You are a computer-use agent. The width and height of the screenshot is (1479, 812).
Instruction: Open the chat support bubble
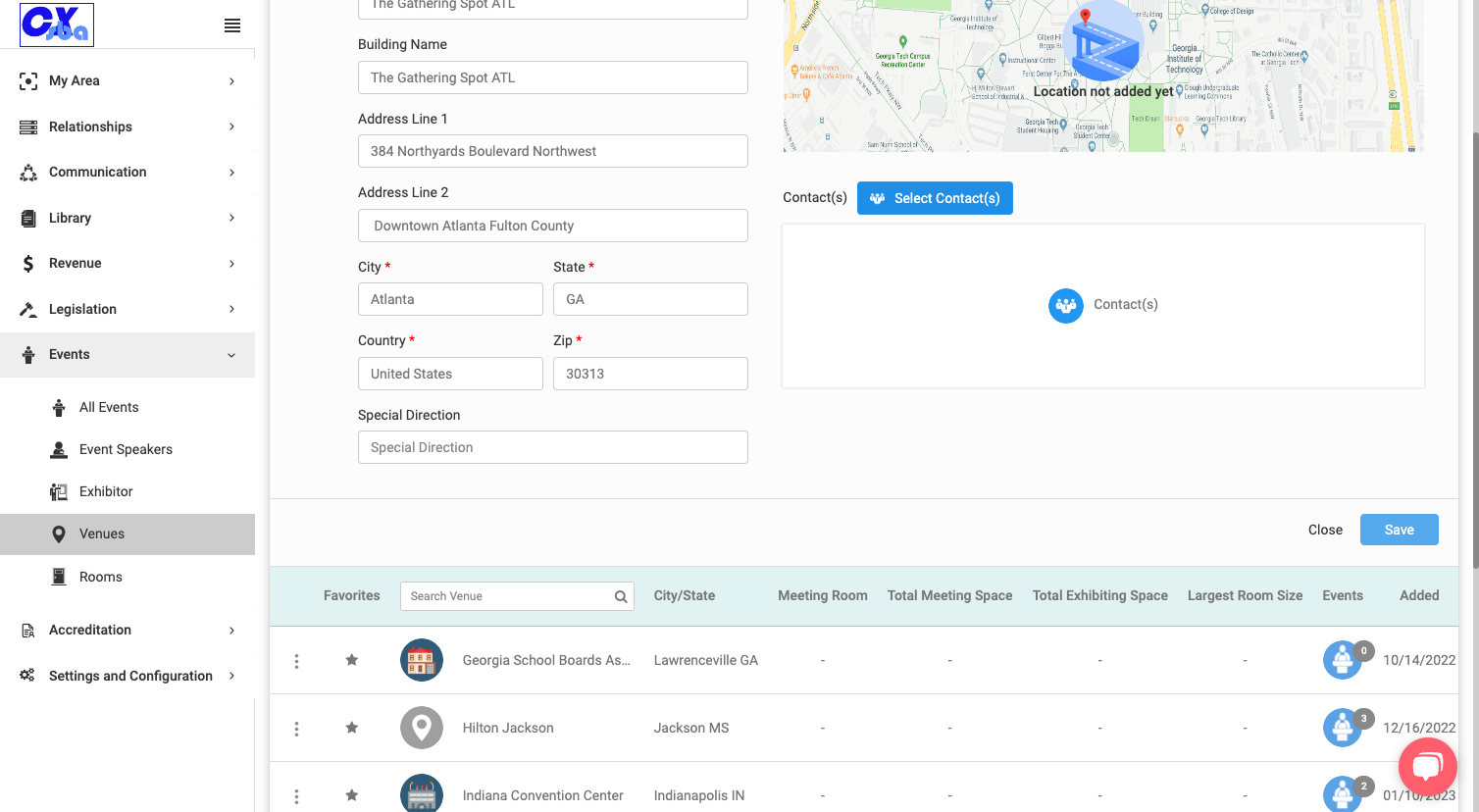[x=1428, y=767]
